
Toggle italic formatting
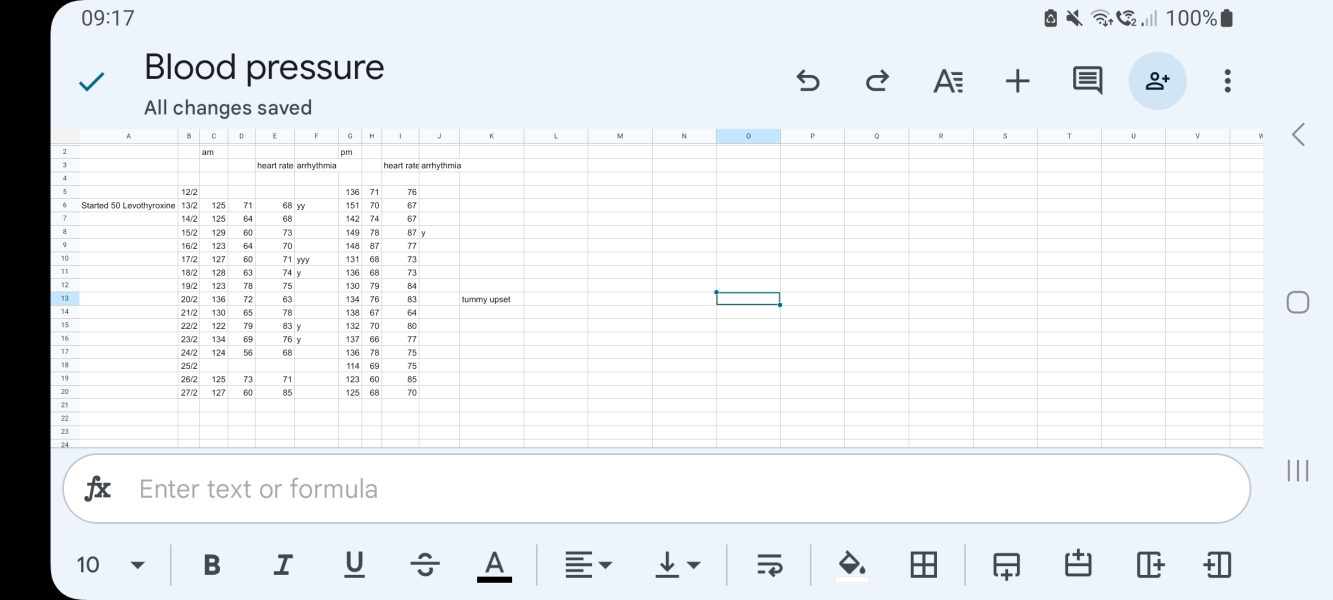pyautogui.click(x=283, y=565)
